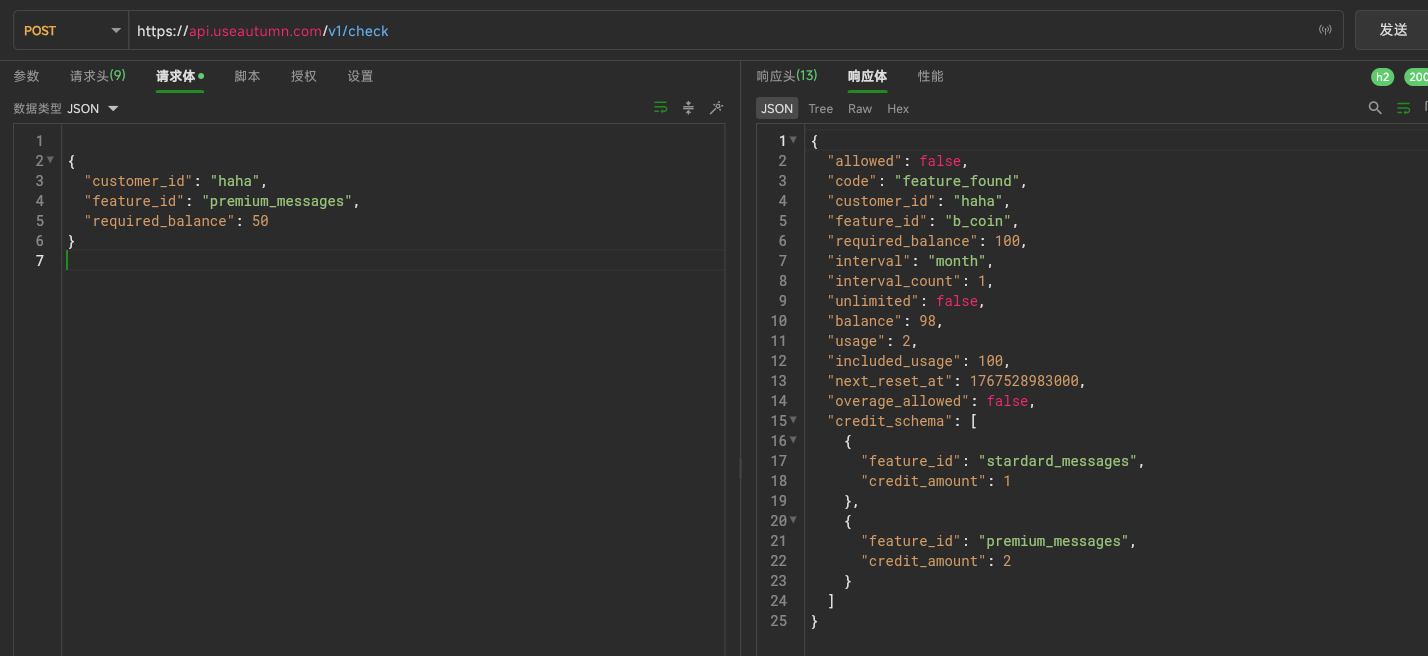Image resolution: width=1428 pixels, height=656 pixels.
Task: Open the POST method dropdown
Action: pyautogui.click(x=70, y=31)
